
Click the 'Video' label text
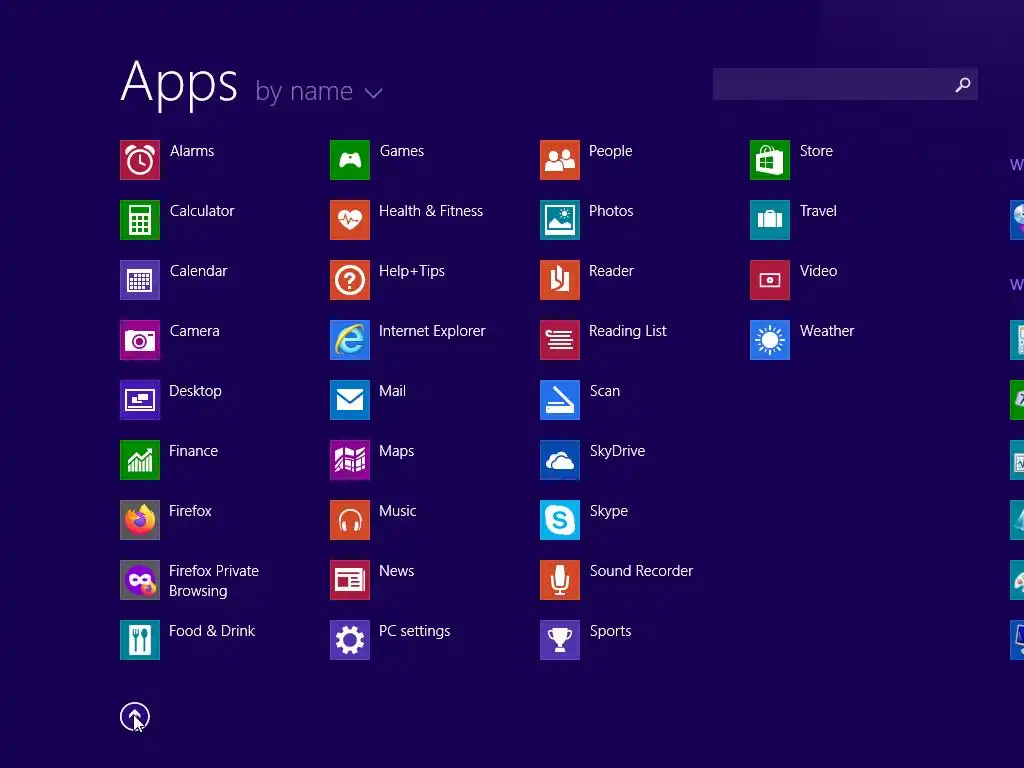coord(818,271)
